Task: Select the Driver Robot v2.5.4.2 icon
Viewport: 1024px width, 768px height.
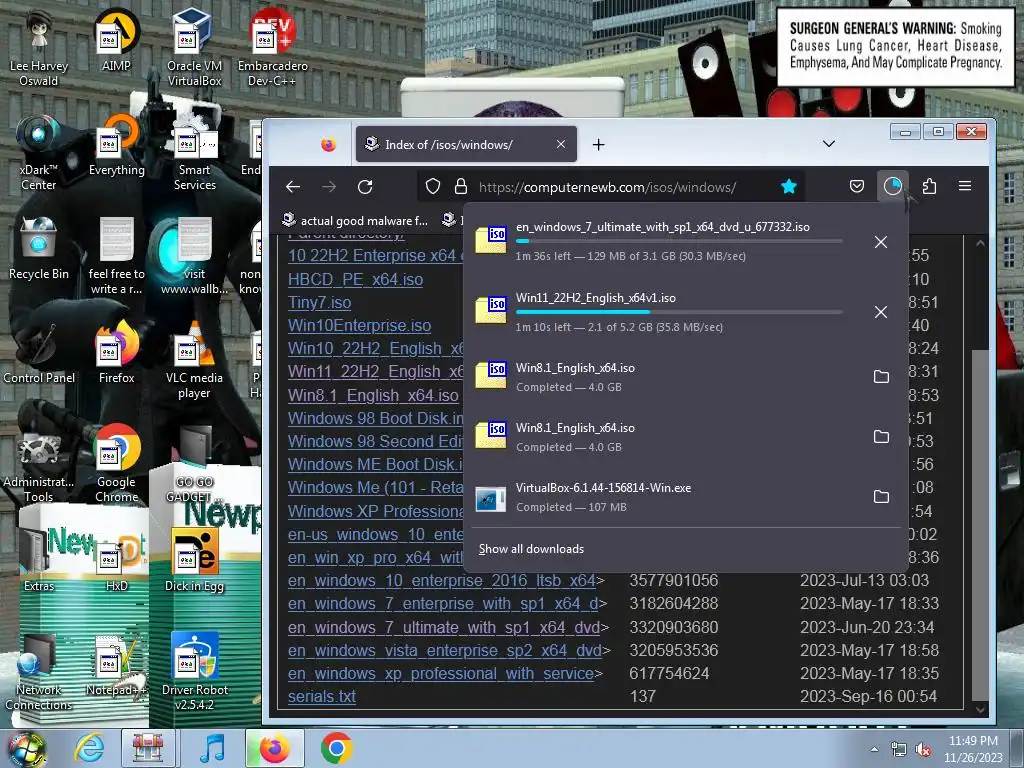Action: [194, 671]
